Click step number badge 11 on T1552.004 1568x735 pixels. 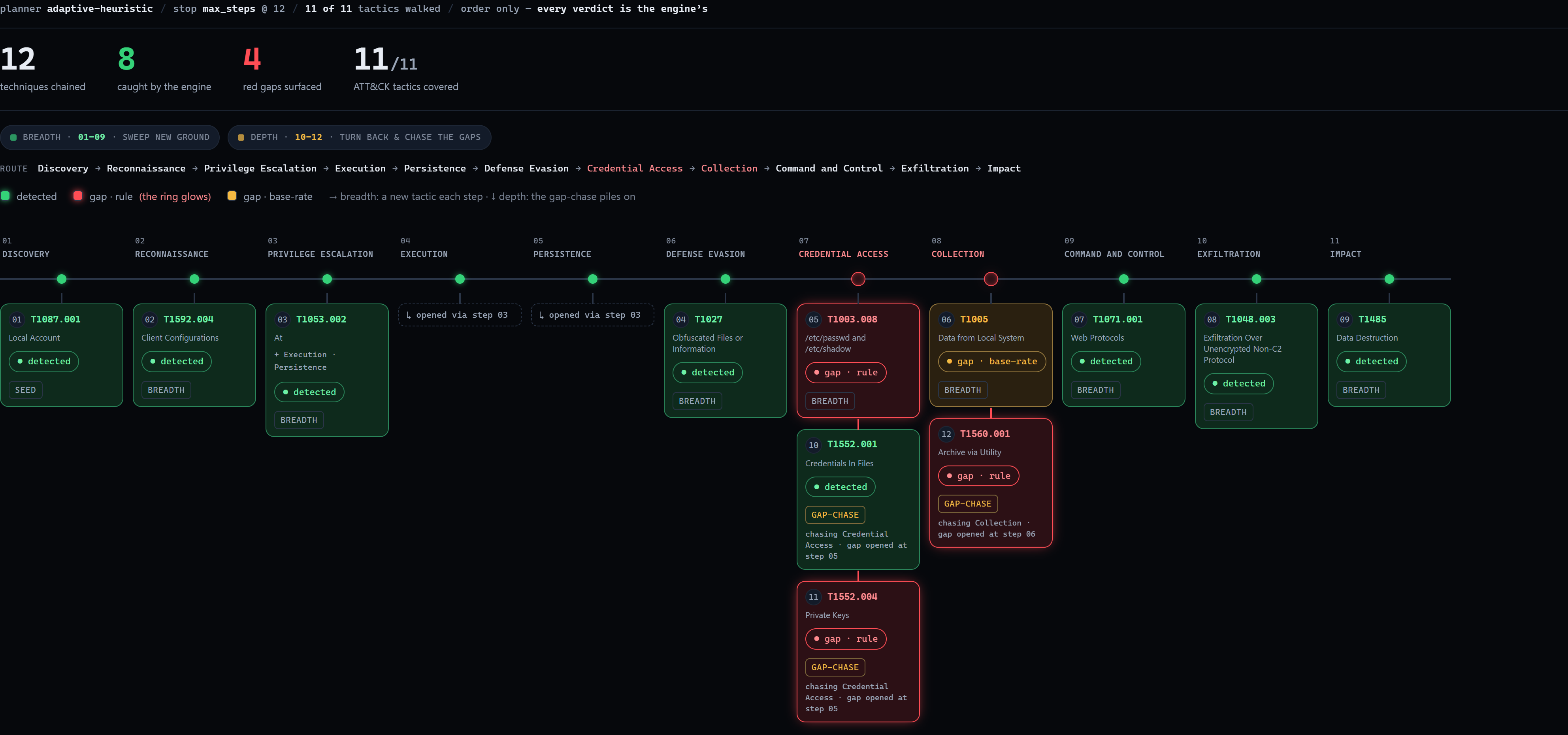813,597
